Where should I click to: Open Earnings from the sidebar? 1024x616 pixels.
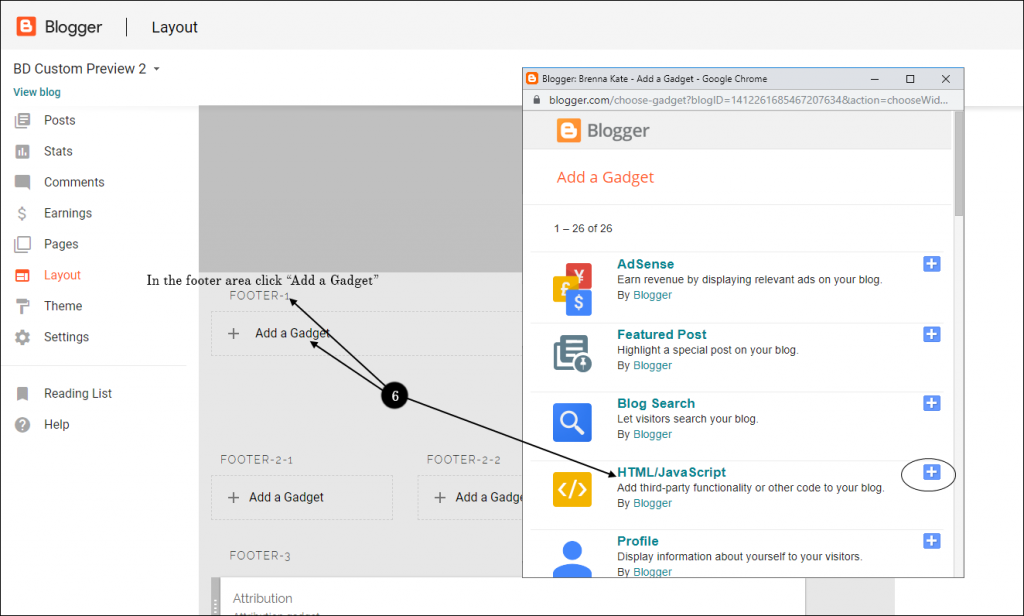(x=67, y=213)
